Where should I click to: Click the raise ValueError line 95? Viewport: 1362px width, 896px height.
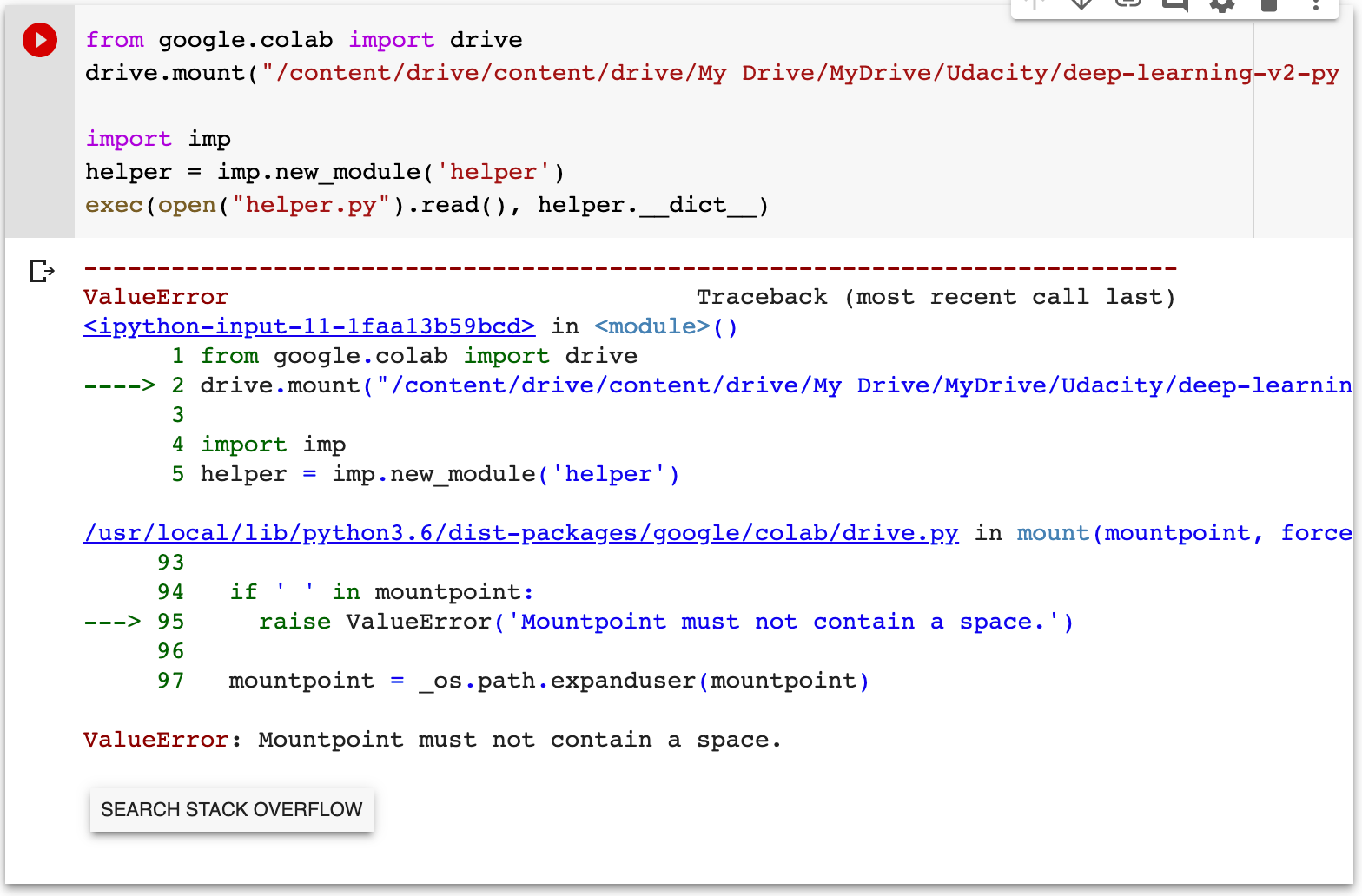pos(579,622)
